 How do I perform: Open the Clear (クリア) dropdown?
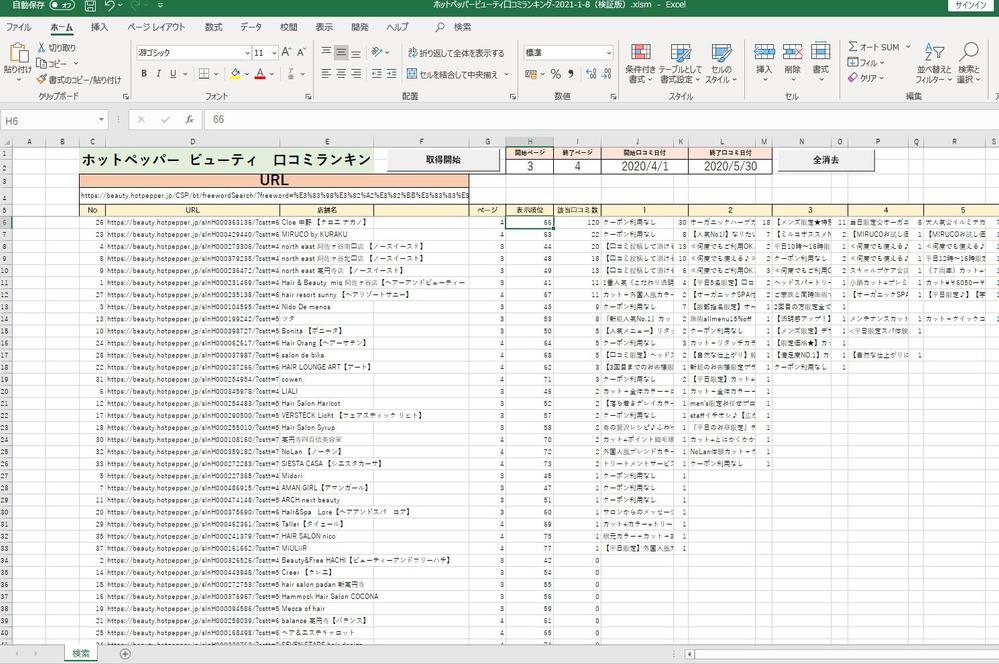click(x=865, y=78)
